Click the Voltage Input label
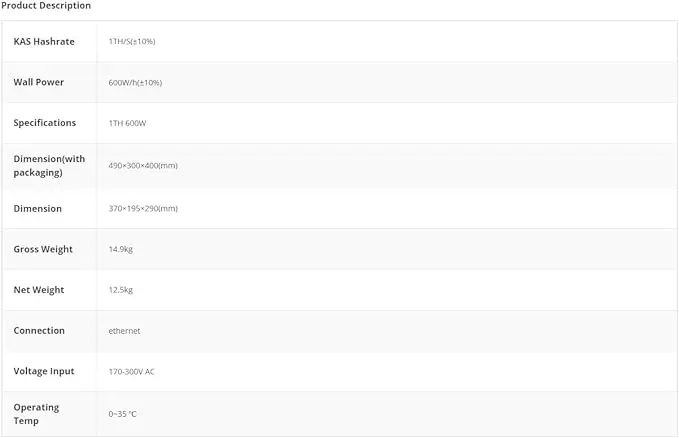The height and width of the screenshot is (438, 679). click(44, 371)
